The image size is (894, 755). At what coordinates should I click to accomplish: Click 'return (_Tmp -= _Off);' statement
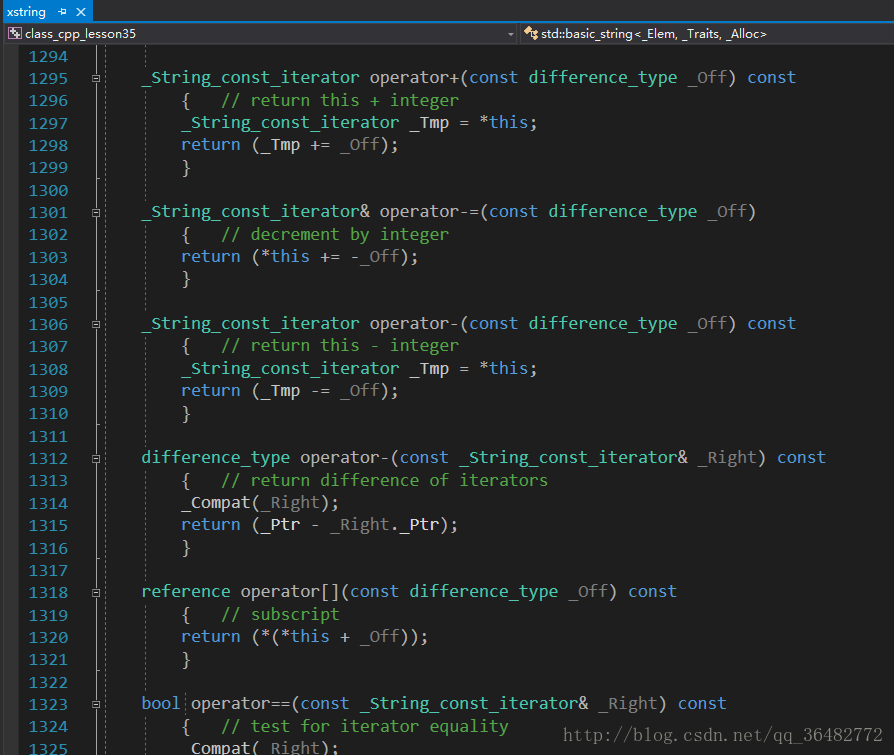(x=290, y=391)
